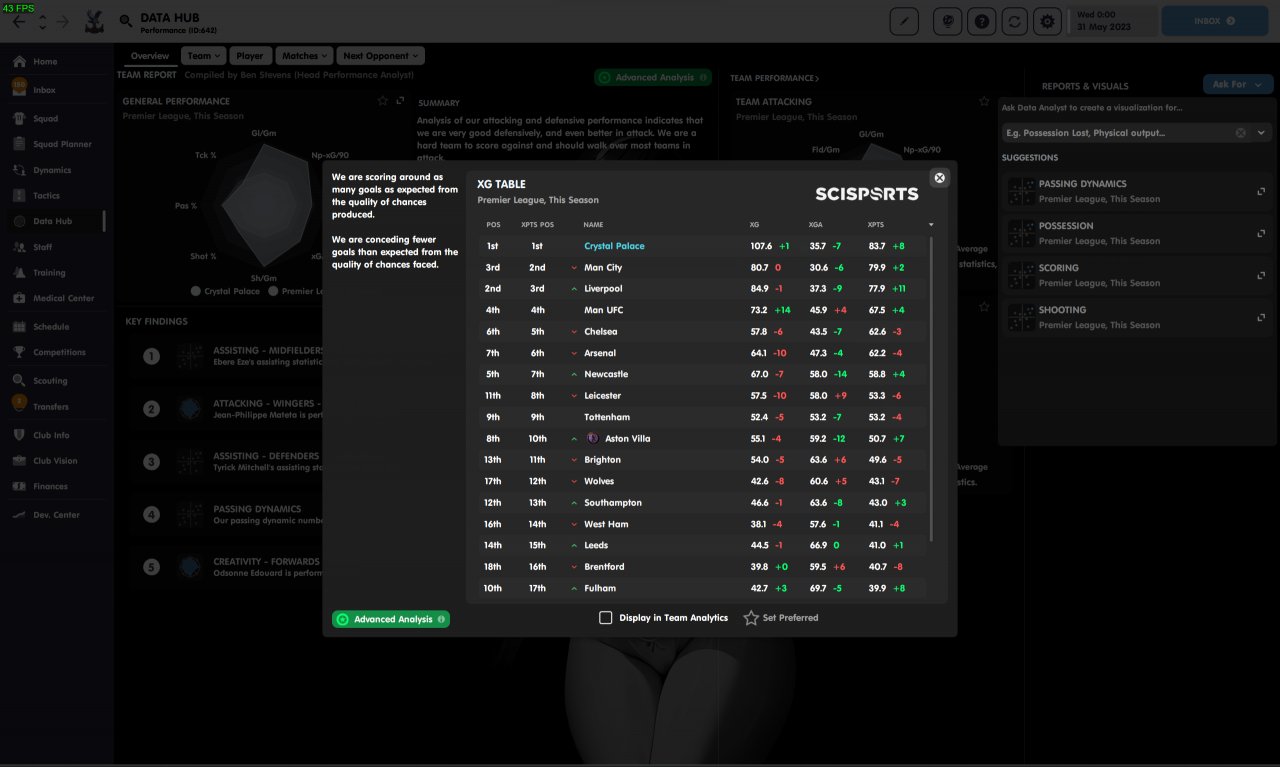This screenshot has width=1280, height=767.
Task: Open the Matches tab dropdown
Action: 304,56
